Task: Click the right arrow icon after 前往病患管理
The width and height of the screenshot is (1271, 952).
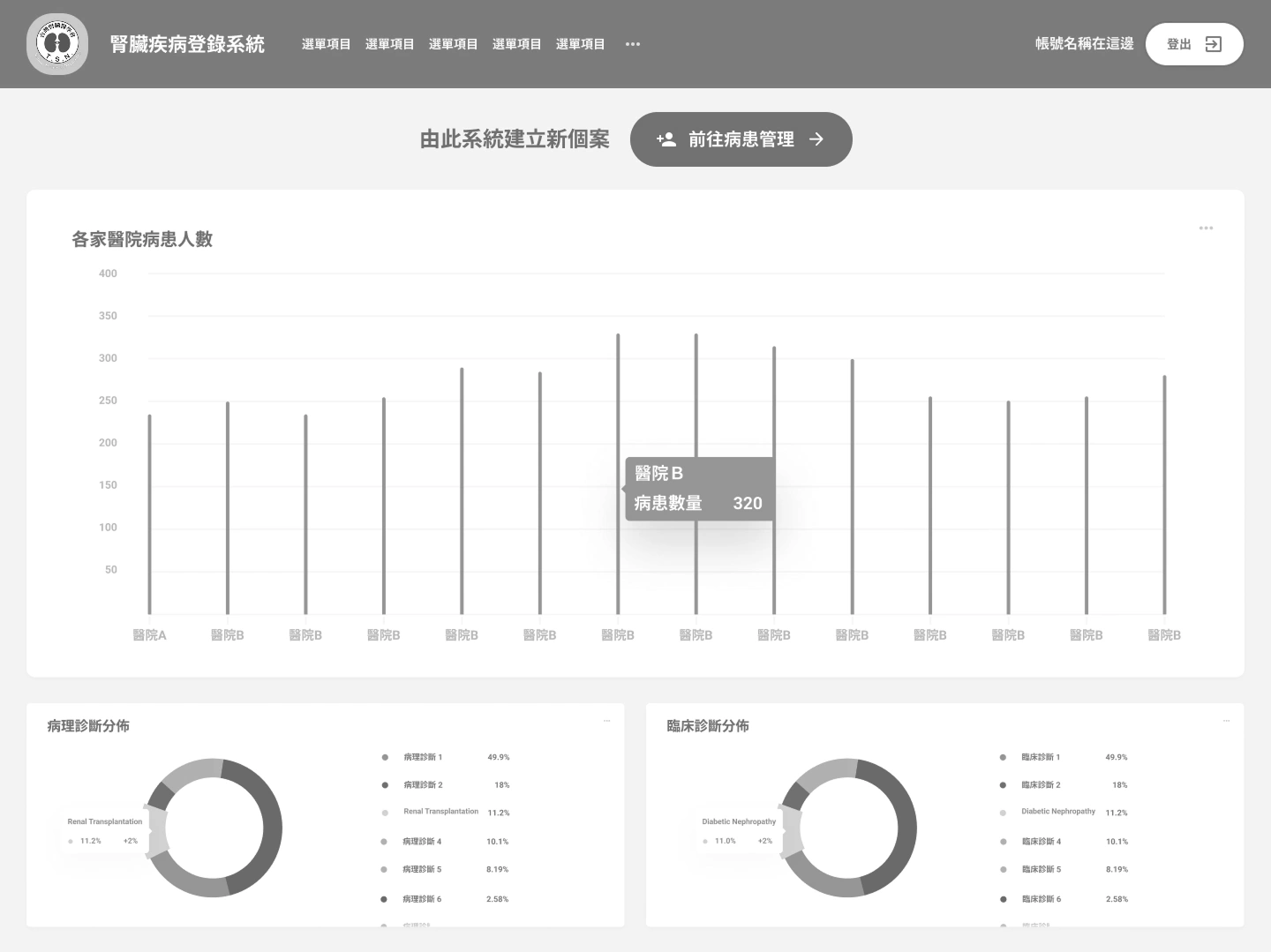Action: tap(816, 139)
